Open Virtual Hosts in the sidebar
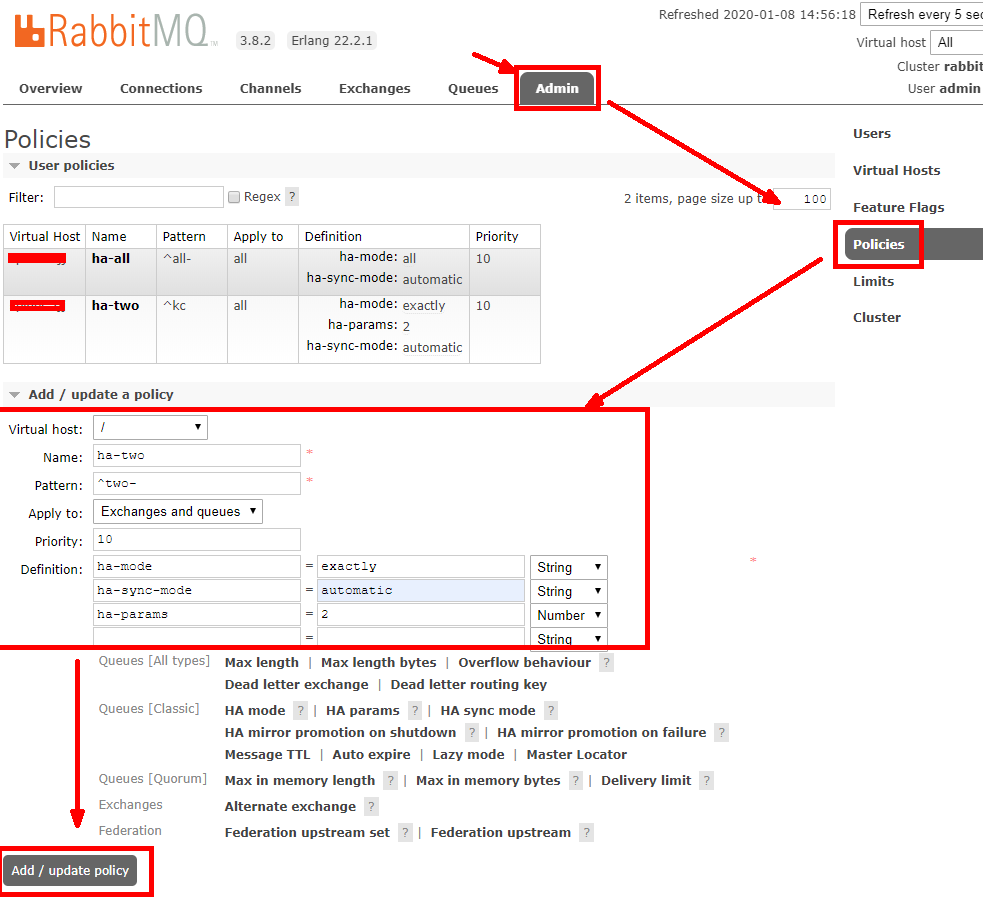The image size is (983, 897). click(896, 170)
